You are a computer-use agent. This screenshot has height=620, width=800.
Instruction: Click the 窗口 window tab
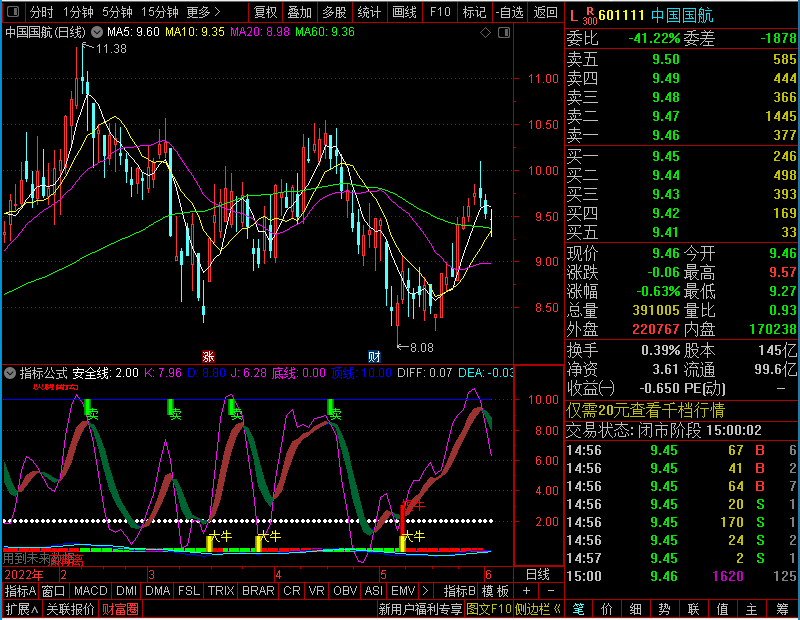pos(54,591)
